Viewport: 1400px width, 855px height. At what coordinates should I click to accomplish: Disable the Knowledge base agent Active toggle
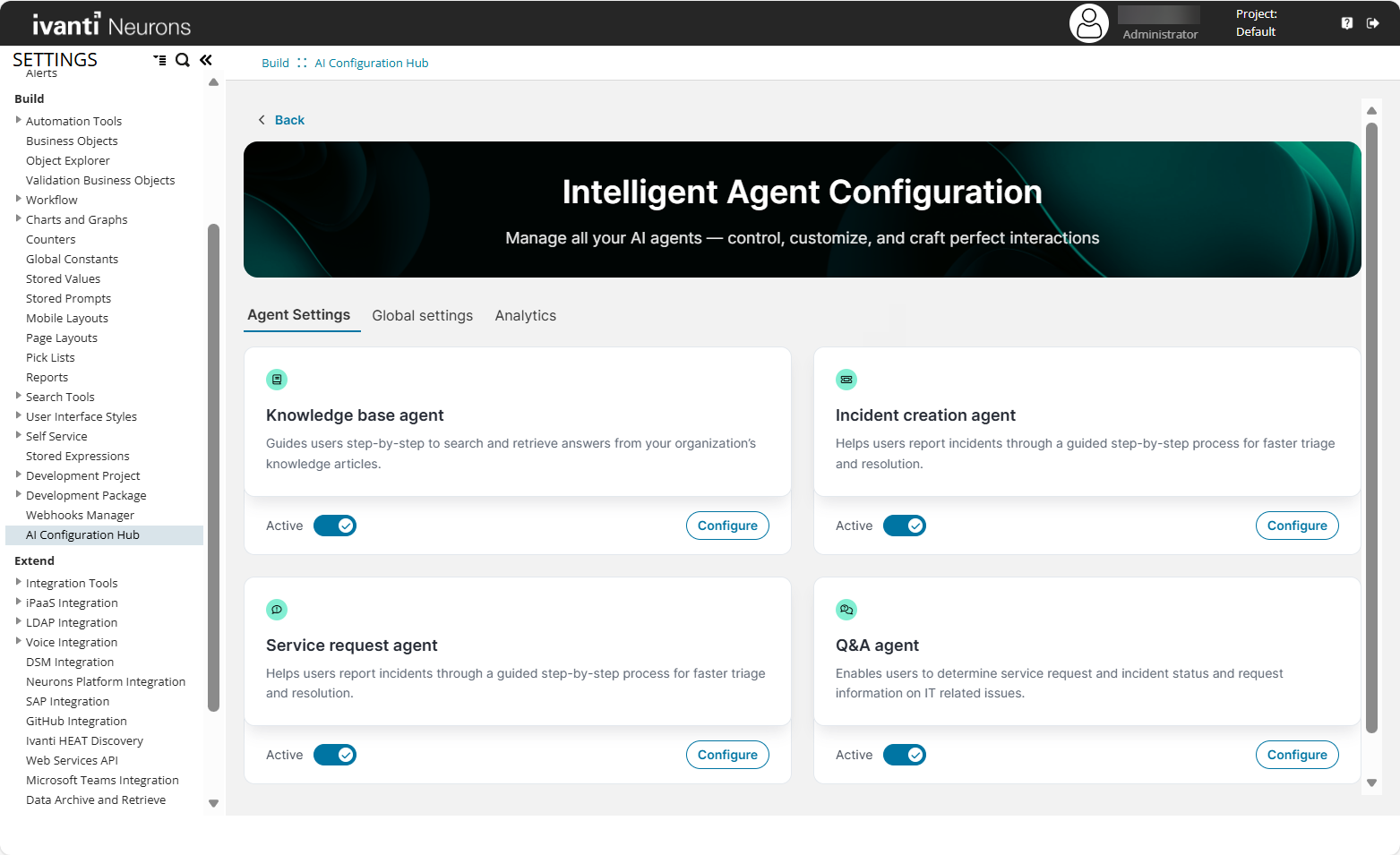coord(335,526)
